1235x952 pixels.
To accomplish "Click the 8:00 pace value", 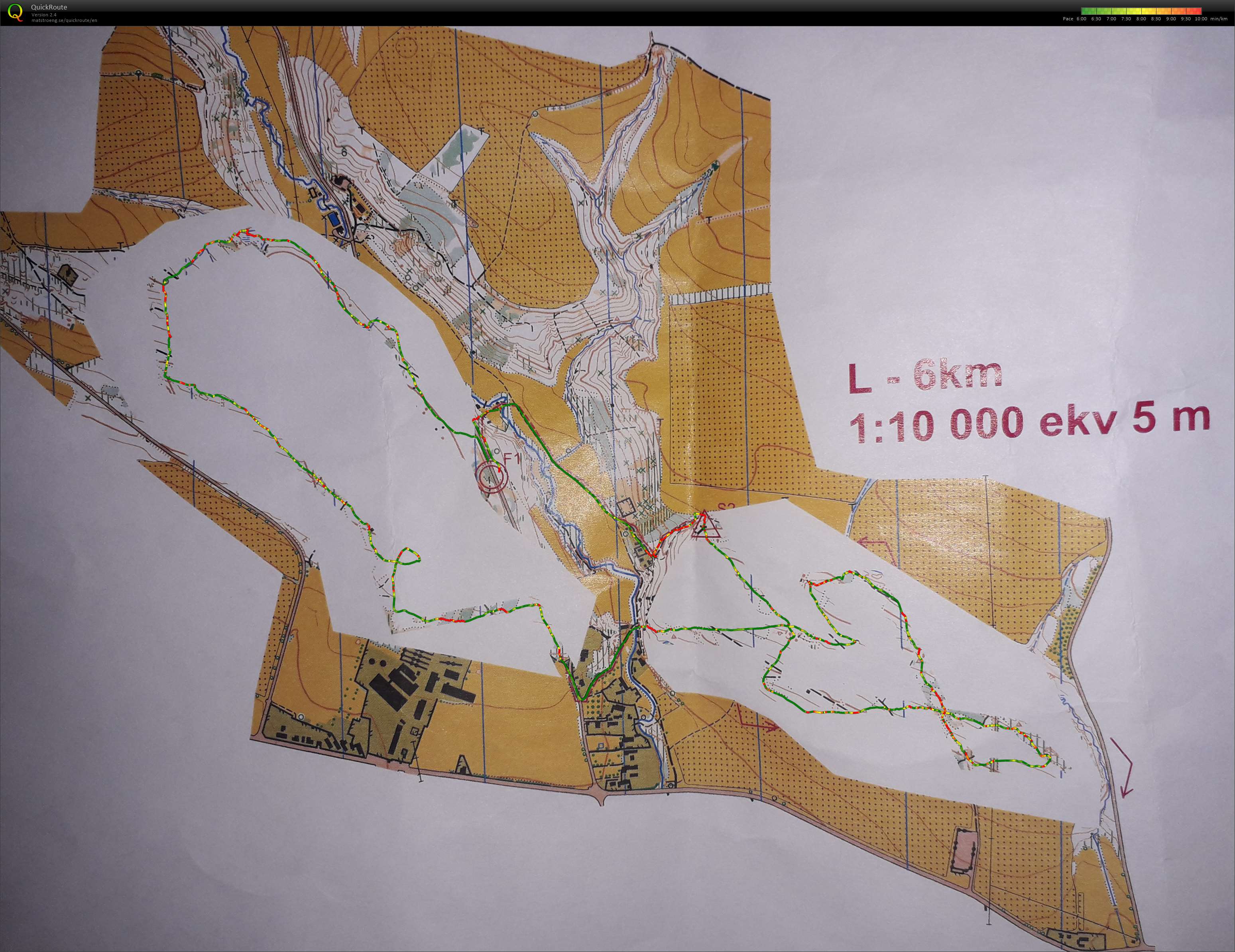I will [1141, 19].
